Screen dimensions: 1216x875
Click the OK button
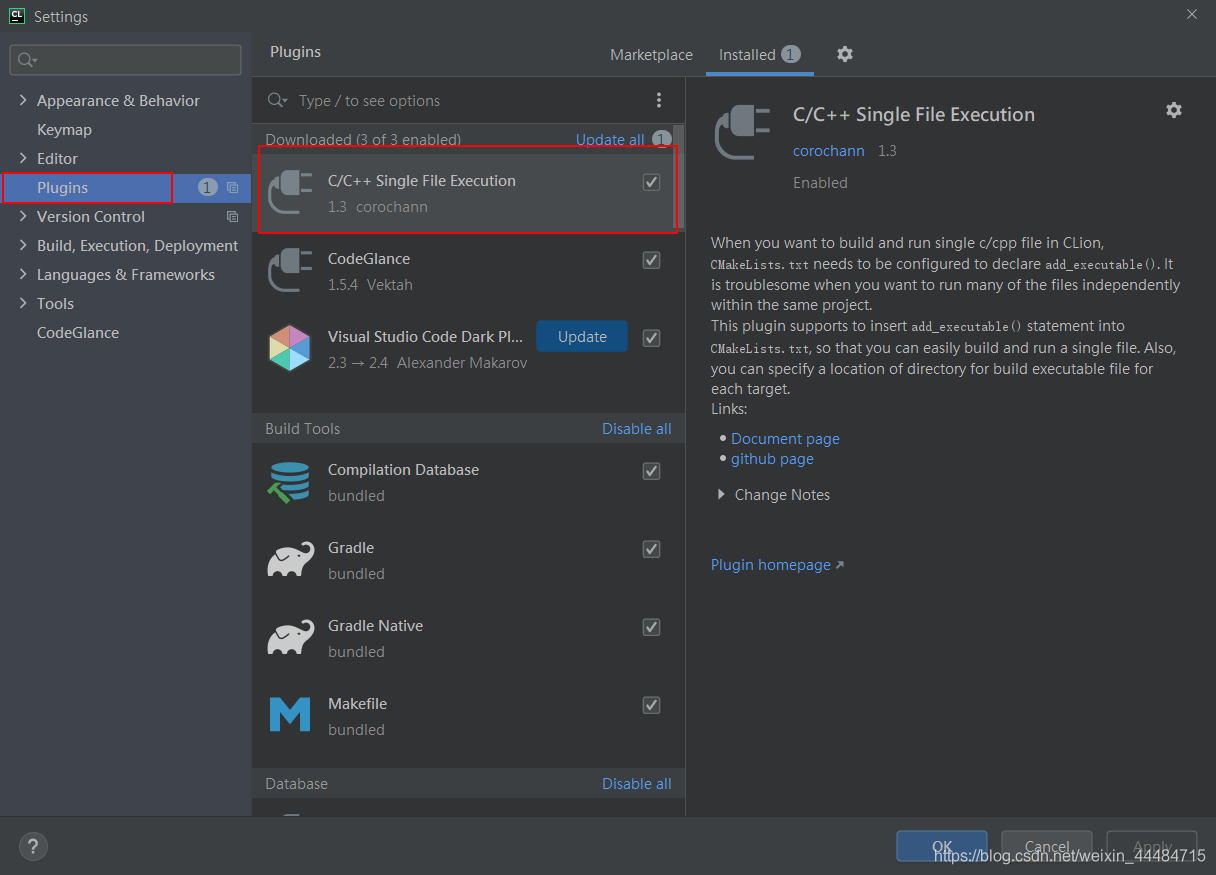[942, 846]
